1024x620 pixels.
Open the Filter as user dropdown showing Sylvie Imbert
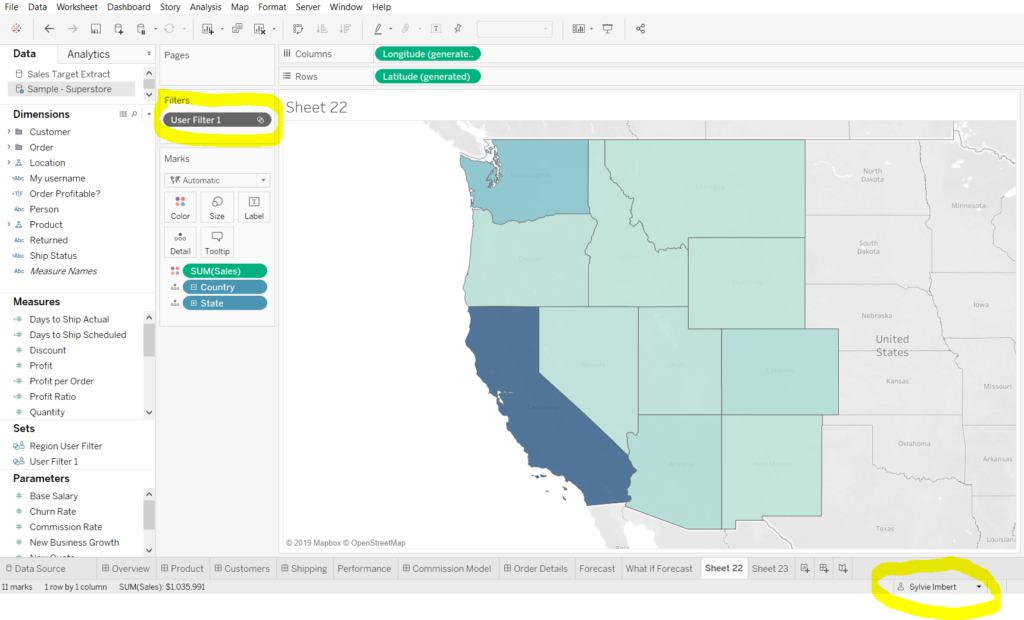pyautogui.click(x=939, y=587)
